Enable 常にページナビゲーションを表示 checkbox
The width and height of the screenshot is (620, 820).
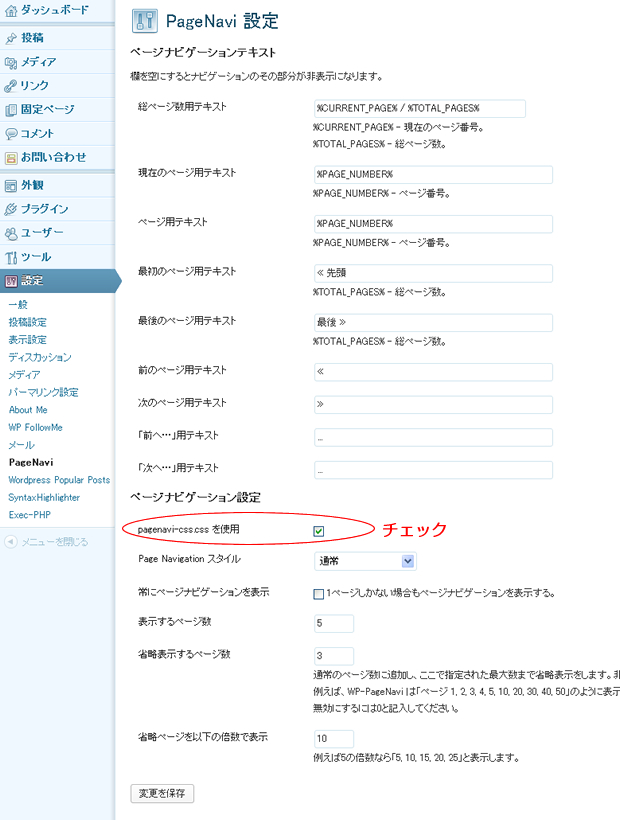[319, 593]
